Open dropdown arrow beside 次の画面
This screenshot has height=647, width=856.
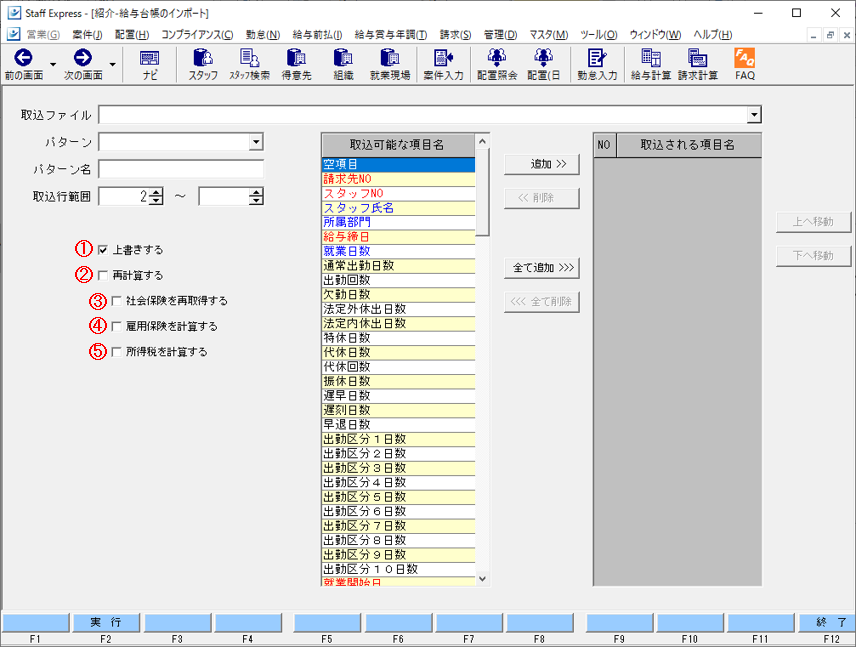[112, 64]
